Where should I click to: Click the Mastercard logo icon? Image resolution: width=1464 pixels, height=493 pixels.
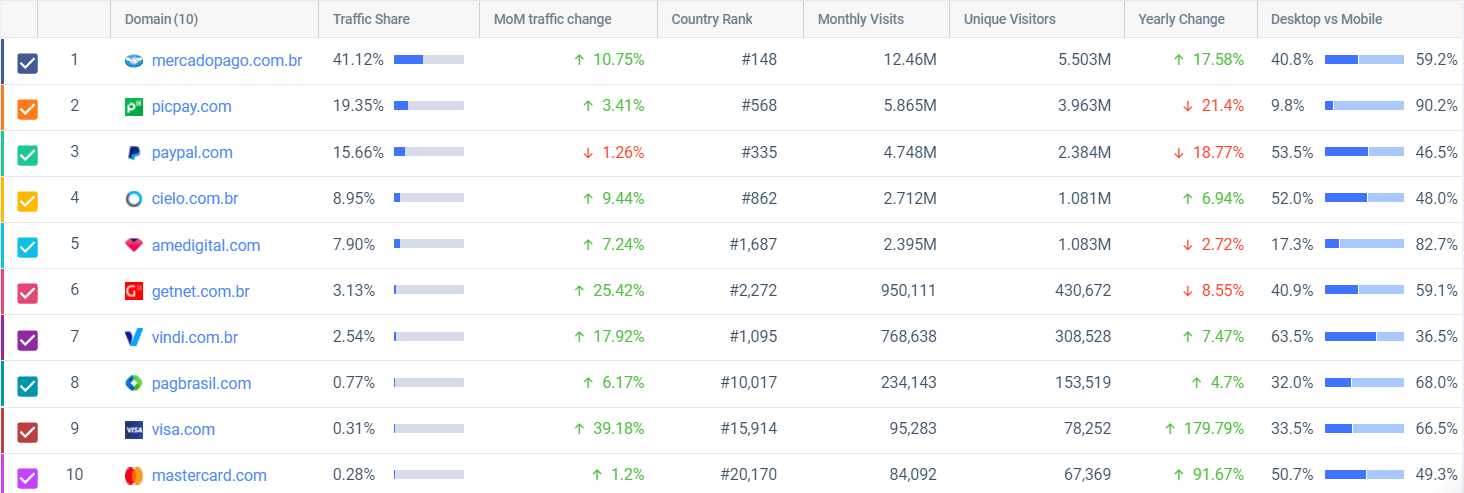point(134,476)
